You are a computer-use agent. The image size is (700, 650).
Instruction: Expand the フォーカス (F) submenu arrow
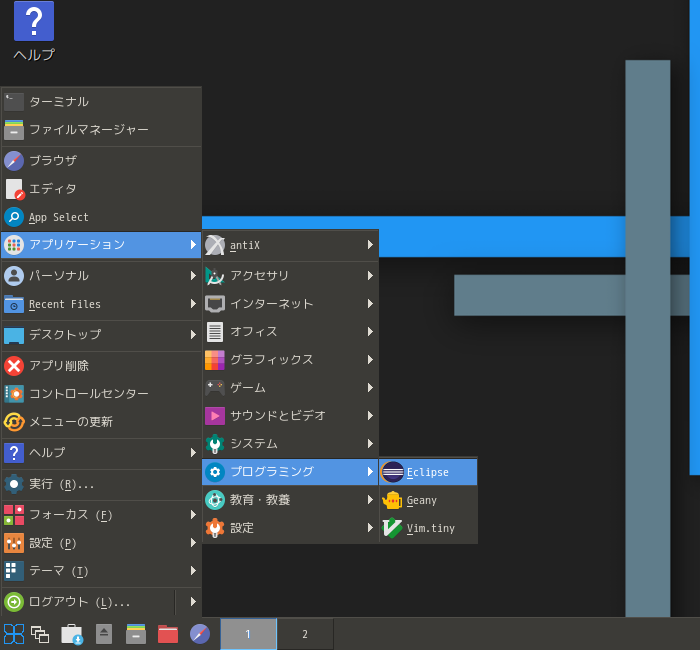[193, 515]
